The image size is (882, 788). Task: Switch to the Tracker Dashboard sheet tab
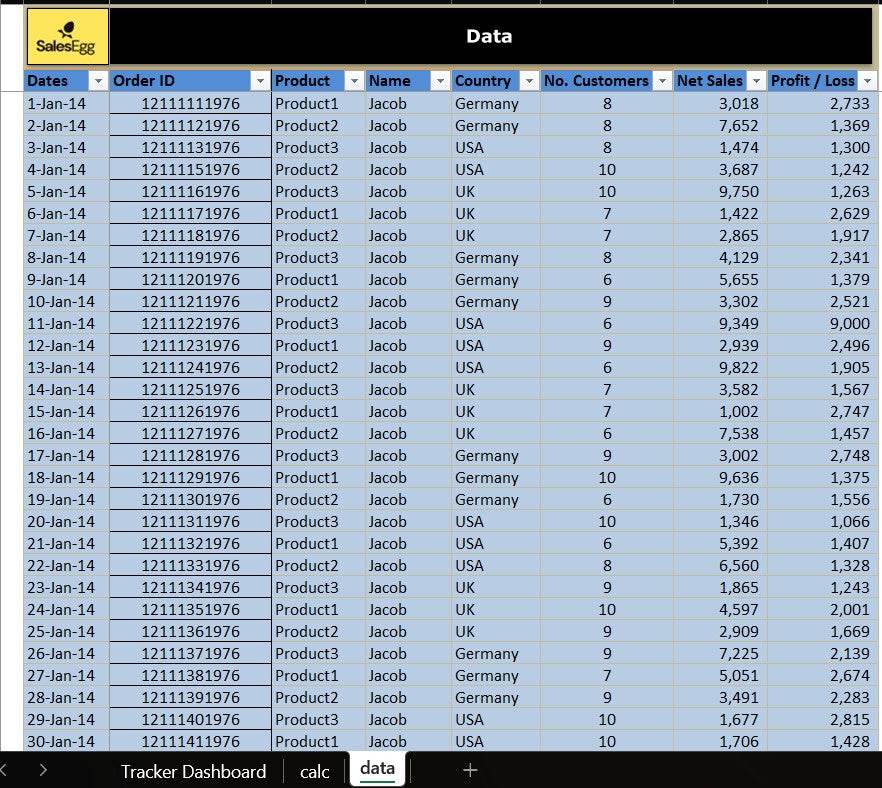click(193, 771)
